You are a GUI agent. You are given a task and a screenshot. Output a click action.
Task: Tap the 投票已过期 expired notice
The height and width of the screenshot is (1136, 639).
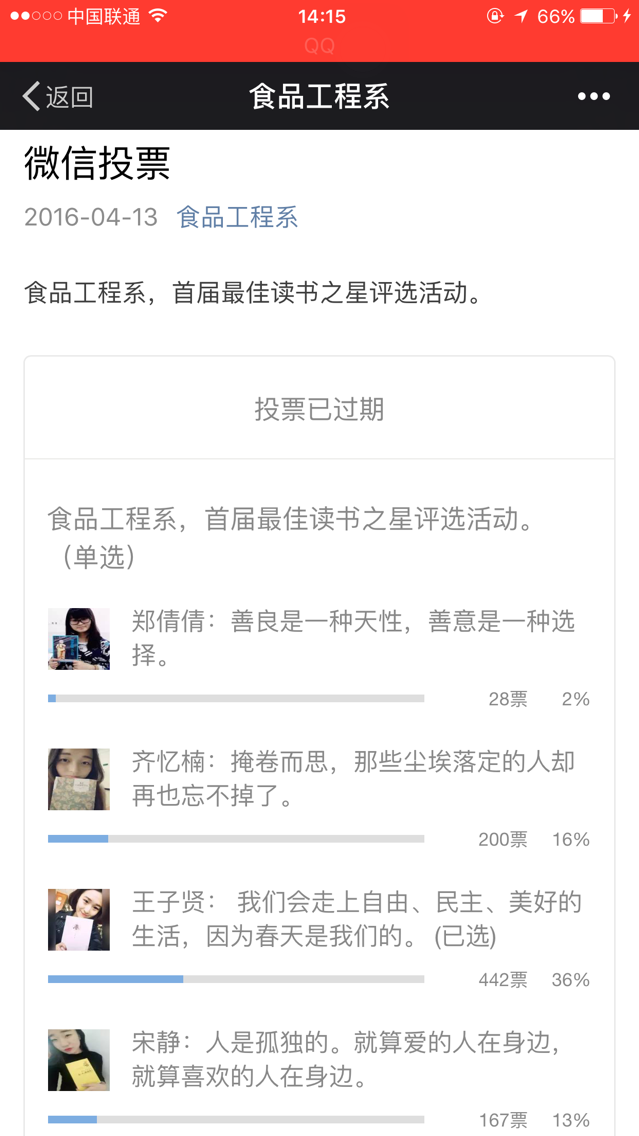pos(319,409)
